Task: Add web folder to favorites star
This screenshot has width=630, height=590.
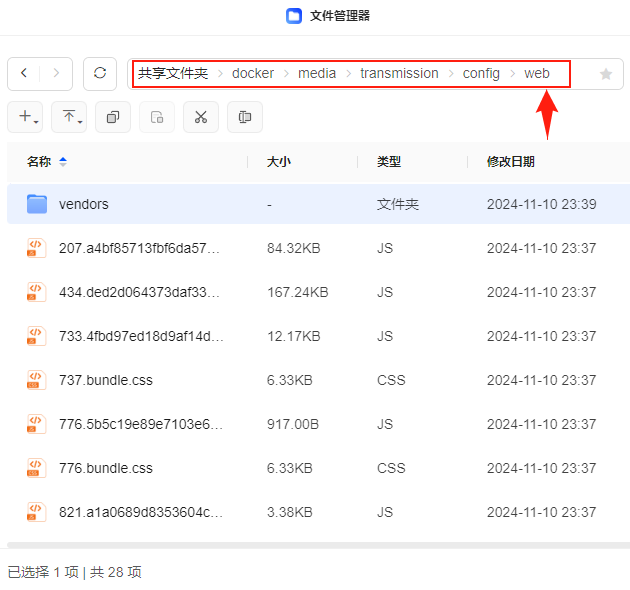Action: (x=605, y=74)
